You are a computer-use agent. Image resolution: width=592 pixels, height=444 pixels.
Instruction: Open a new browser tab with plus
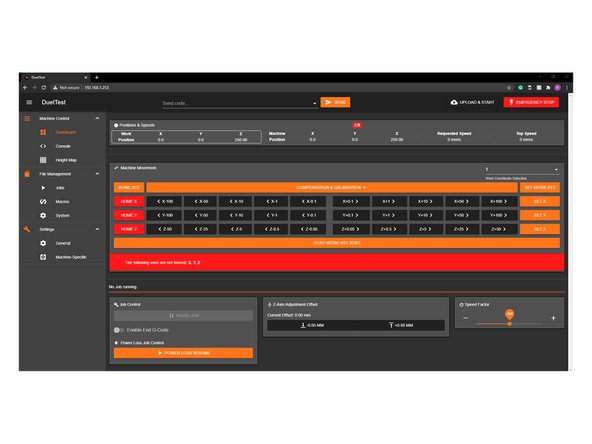pyautogui.click(x=97, y=77)
